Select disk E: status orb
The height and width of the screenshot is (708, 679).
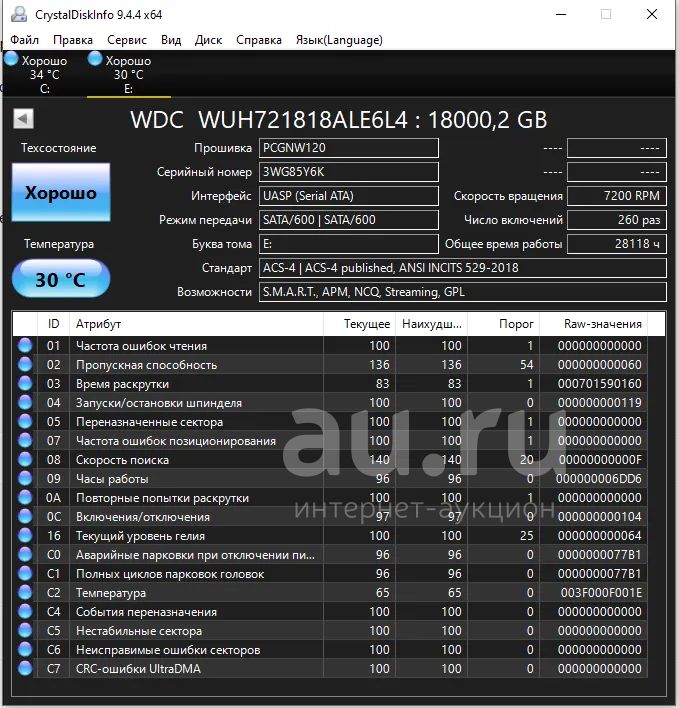point(95,59)
